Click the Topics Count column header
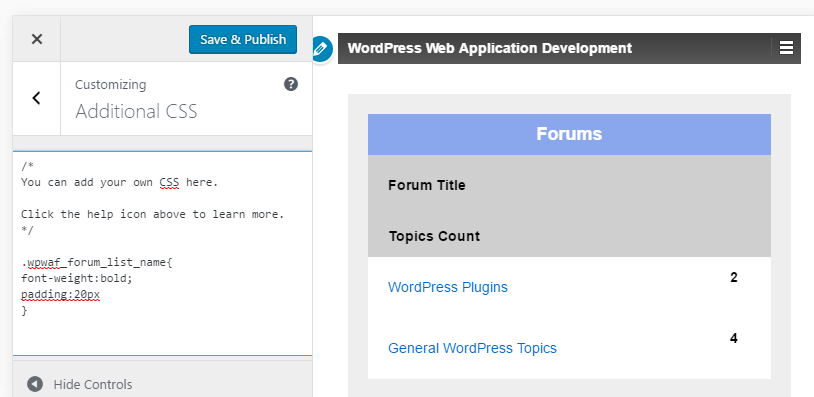The height and width of the screenshot is (397, 814). (x=434, y=236)
